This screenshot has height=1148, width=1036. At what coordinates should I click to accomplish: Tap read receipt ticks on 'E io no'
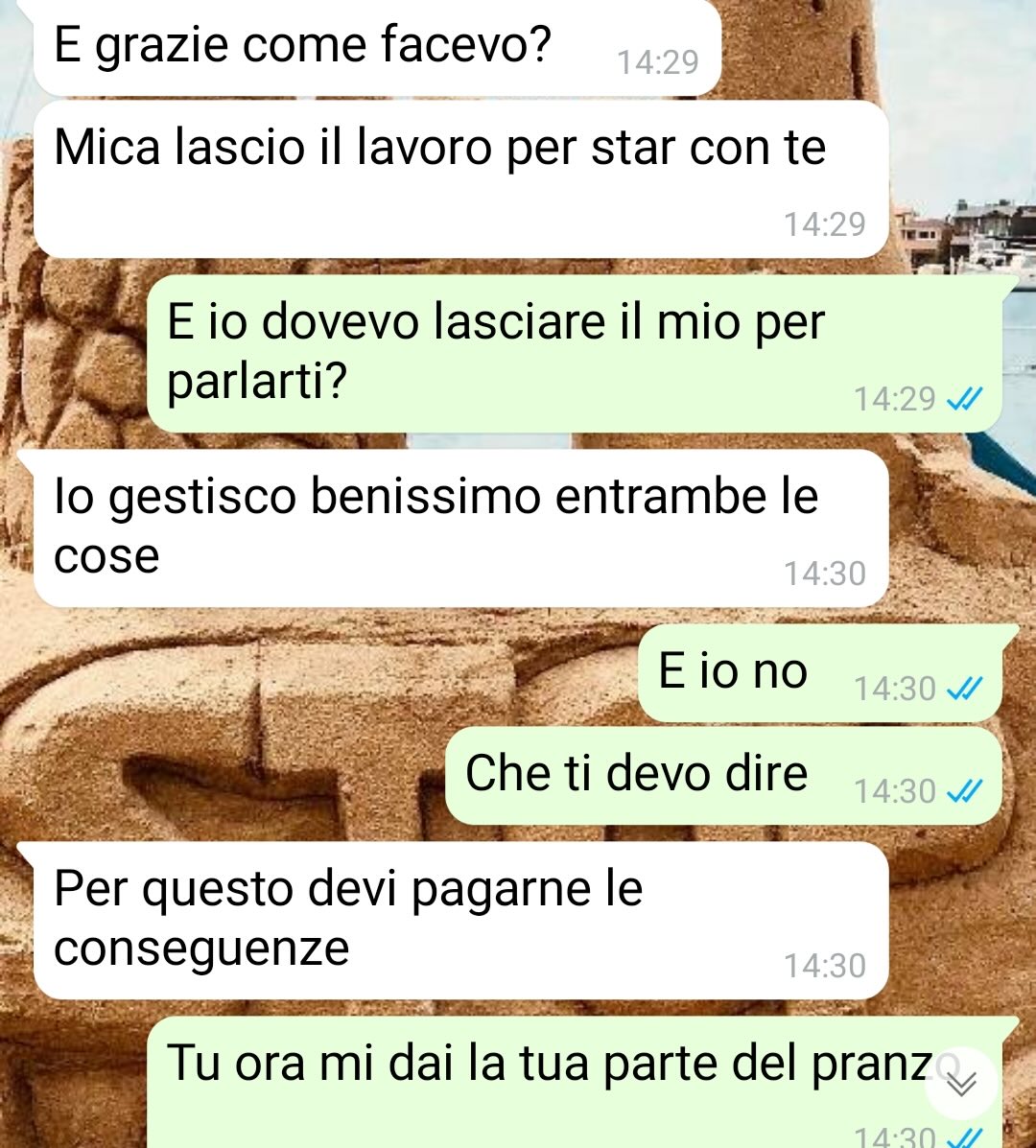(x=964, y=689)
